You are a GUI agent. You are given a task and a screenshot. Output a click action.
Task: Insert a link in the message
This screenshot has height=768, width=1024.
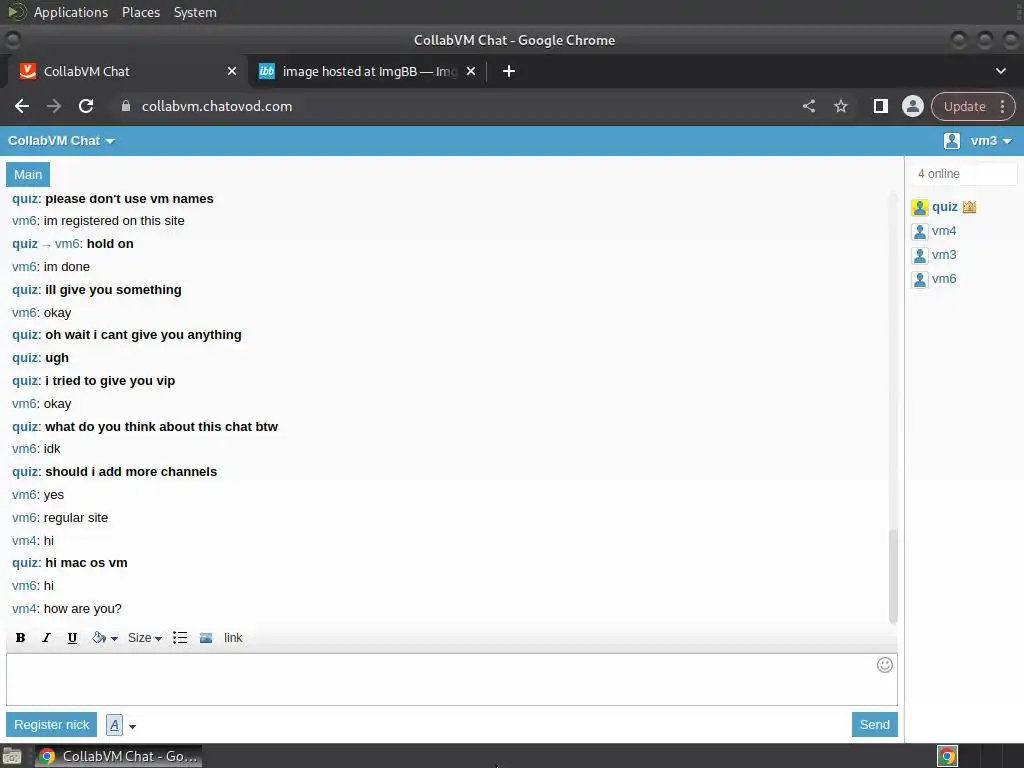pos(233,638)
